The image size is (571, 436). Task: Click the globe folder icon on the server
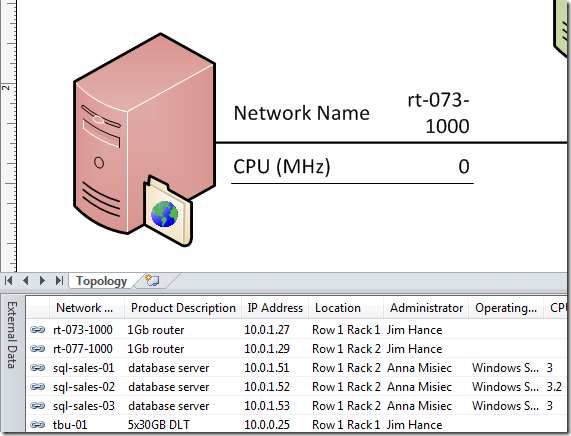coord(168,212)
